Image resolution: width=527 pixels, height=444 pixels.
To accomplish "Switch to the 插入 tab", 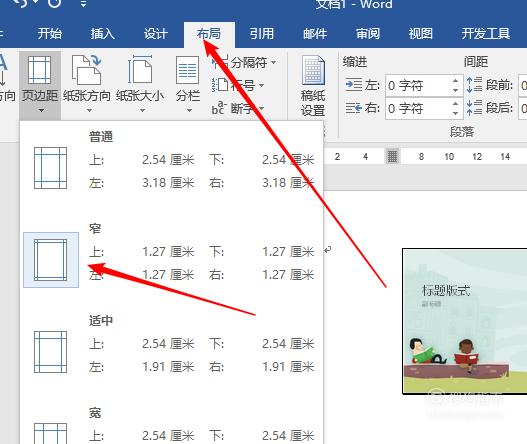I will tap(103, 34).
